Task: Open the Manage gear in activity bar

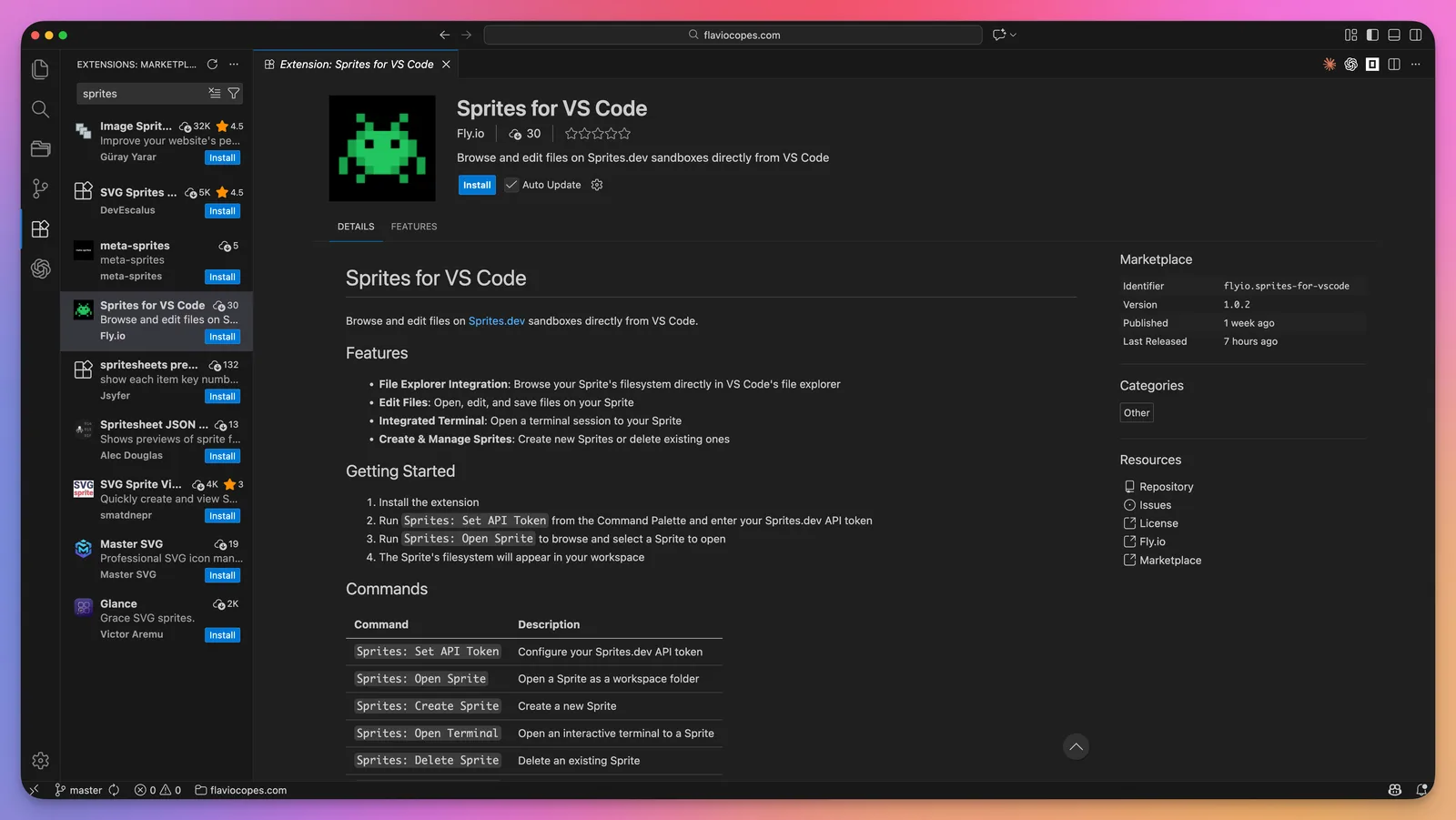Action: point(40,760)
